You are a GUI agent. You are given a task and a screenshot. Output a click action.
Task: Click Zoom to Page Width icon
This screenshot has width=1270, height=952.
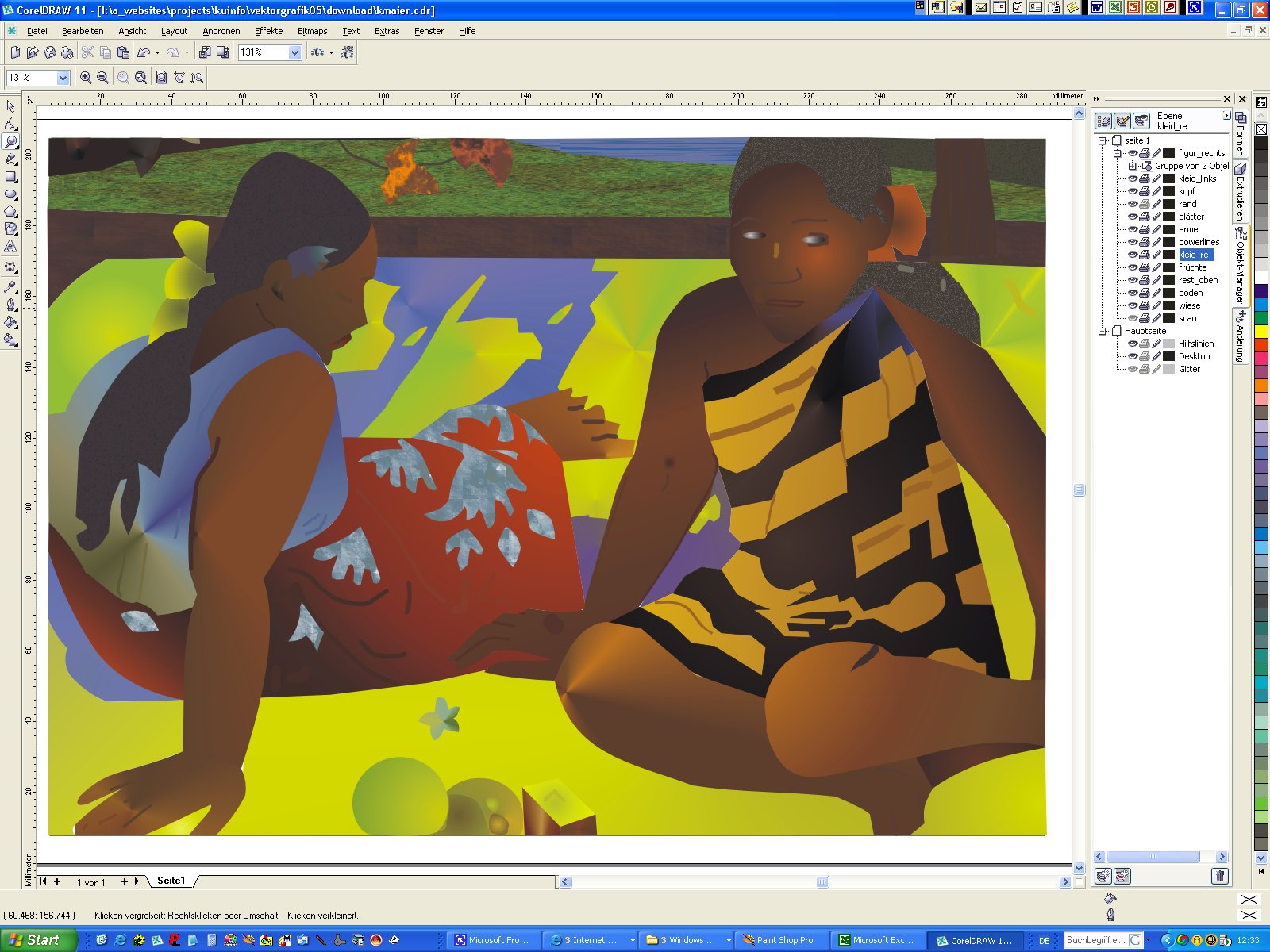pyautogui.click(x=179, y=78)
